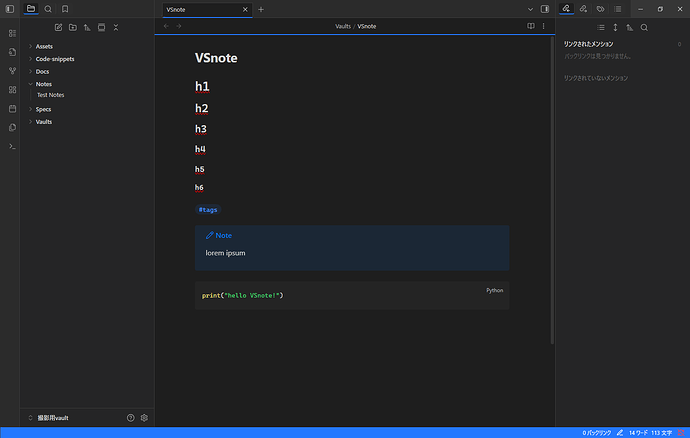The width and height of the screenshot is (690, 438).
Task: Click the lorem ipsum text in callout
Action: [225, 253]
